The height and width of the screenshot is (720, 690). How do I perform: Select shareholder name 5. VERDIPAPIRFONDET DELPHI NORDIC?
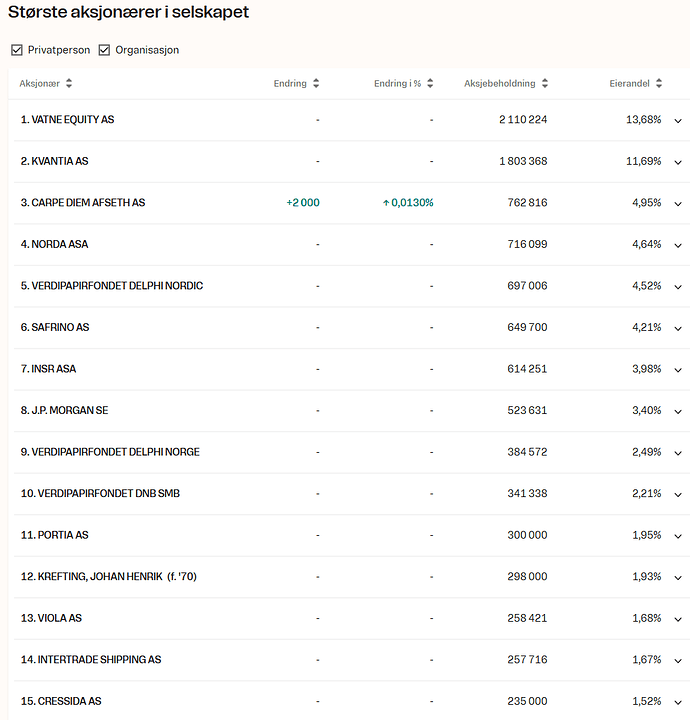(x=112, y=286)
